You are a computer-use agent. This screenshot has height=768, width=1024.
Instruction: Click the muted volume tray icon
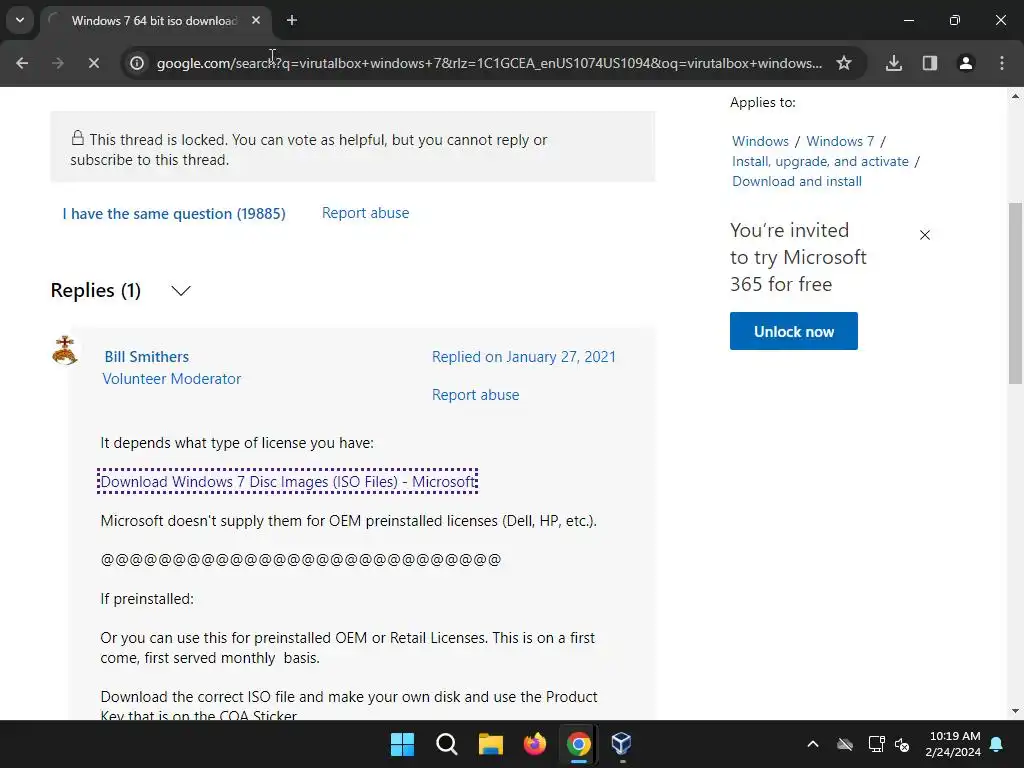(902, 744)
